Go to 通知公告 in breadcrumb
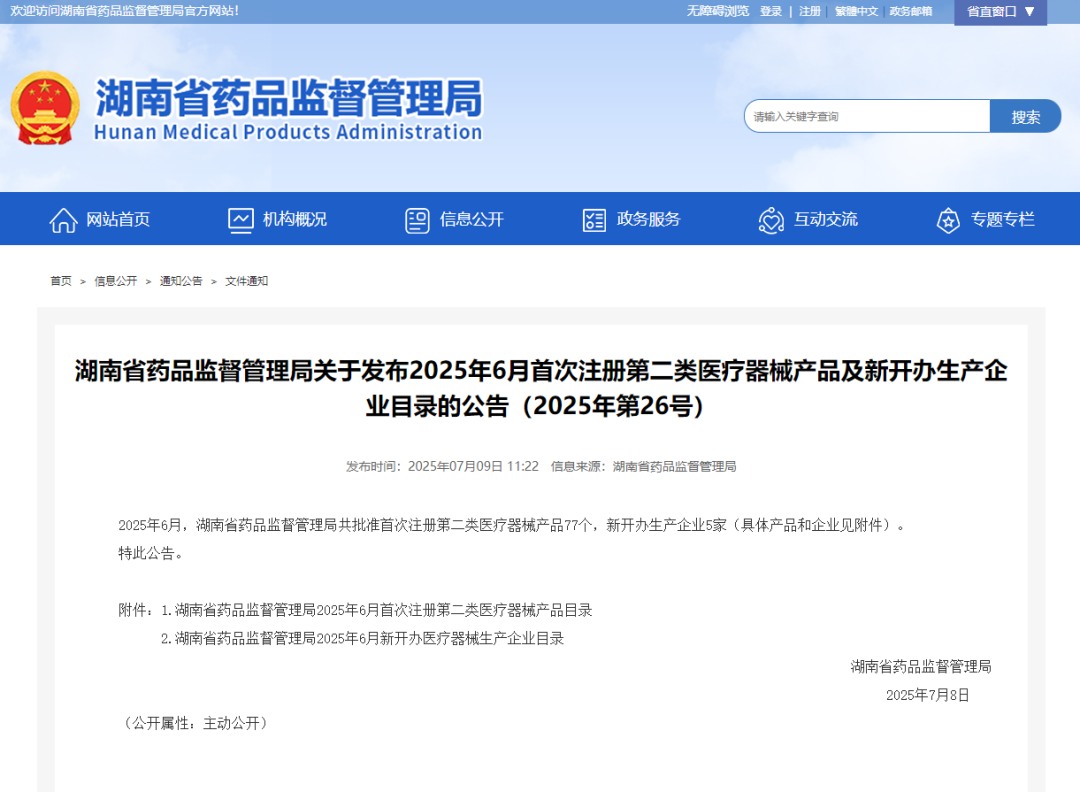Screen dimensions: 1080x792 point(181,281)
